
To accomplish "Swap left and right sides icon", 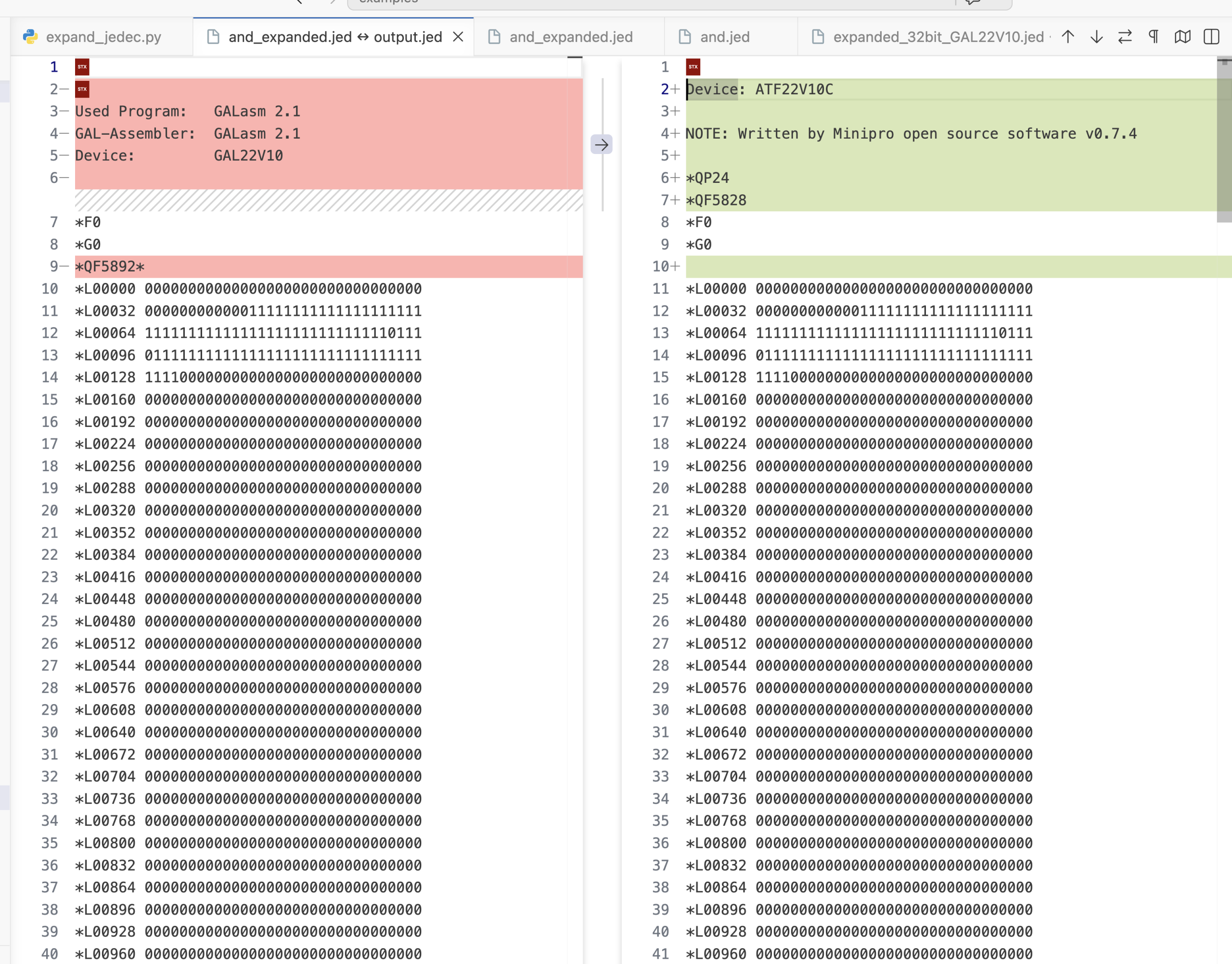I will [x=1125, y=37].
